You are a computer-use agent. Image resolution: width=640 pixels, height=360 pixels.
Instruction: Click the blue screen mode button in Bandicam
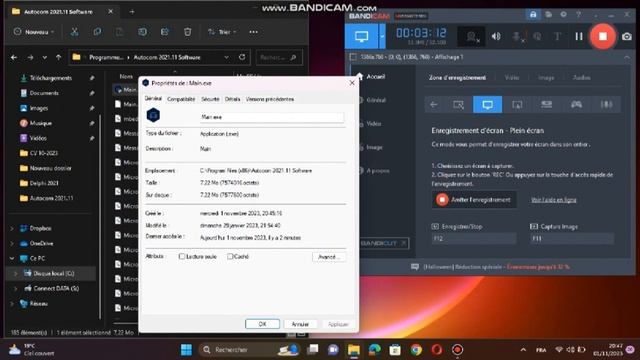[361, 37]
